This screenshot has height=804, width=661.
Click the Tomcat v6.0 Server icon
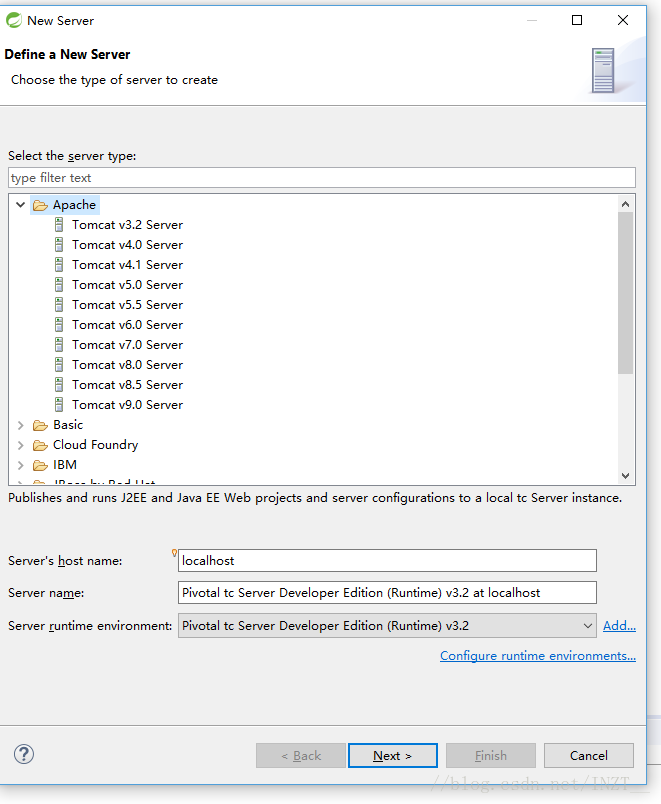coord(59,325)
